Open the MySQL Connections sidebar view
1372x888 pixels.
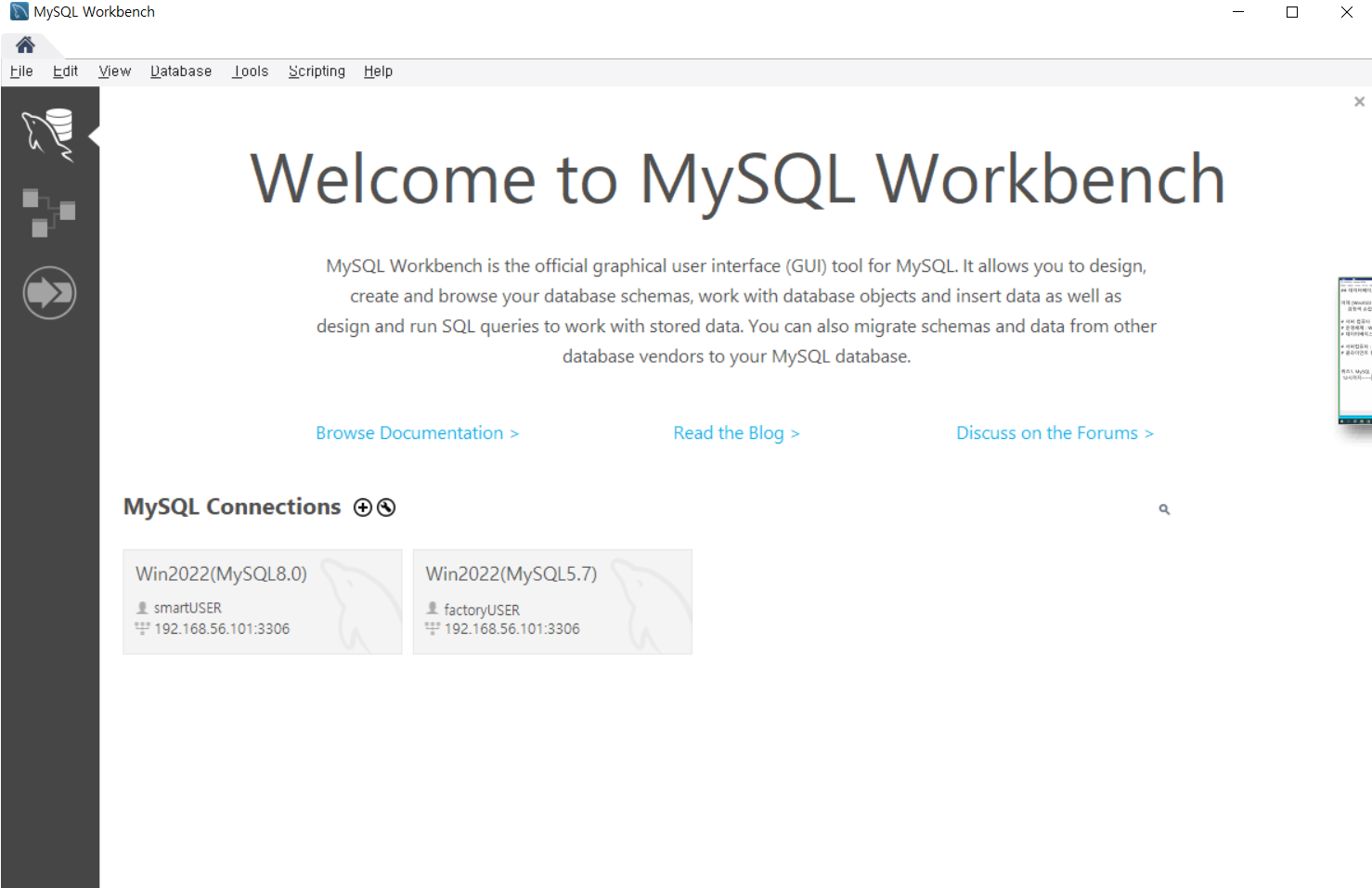tap(48, 135)
